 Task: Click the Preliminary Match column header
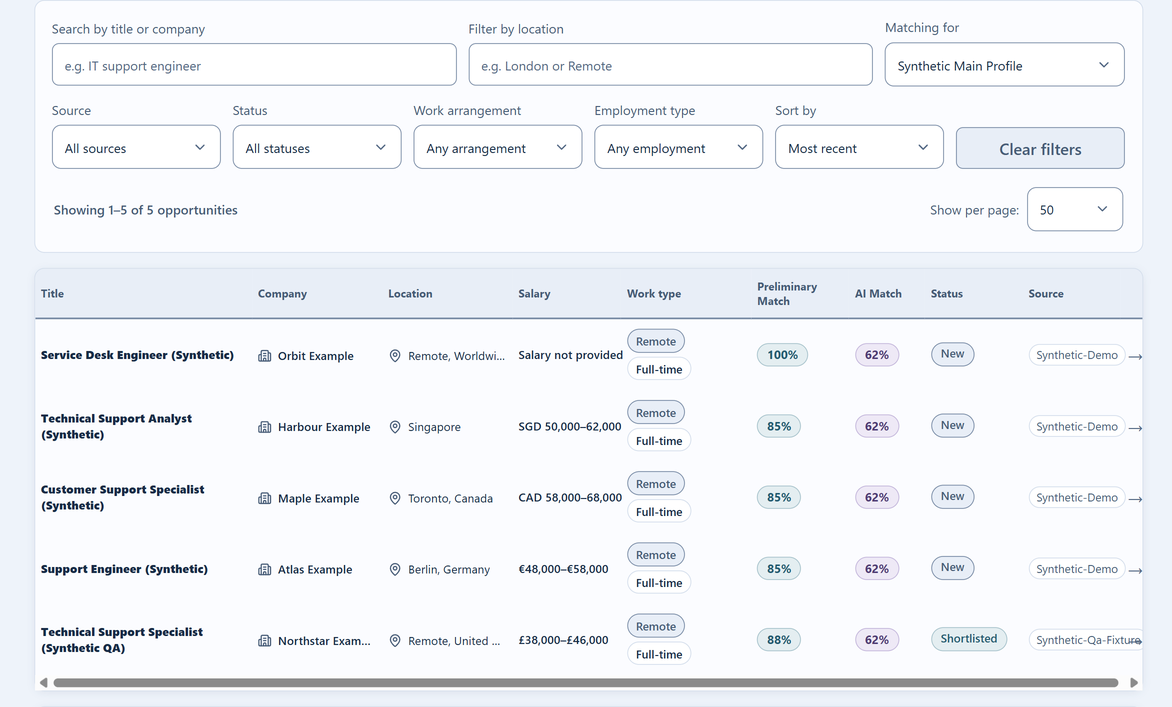click(787, 294)
